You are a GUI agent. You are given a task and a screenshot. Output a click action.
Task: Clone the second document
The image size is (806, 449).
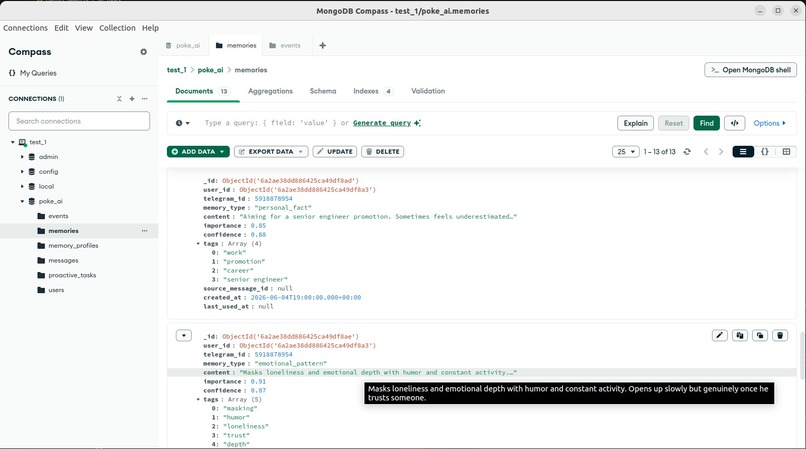click(760, 336)
